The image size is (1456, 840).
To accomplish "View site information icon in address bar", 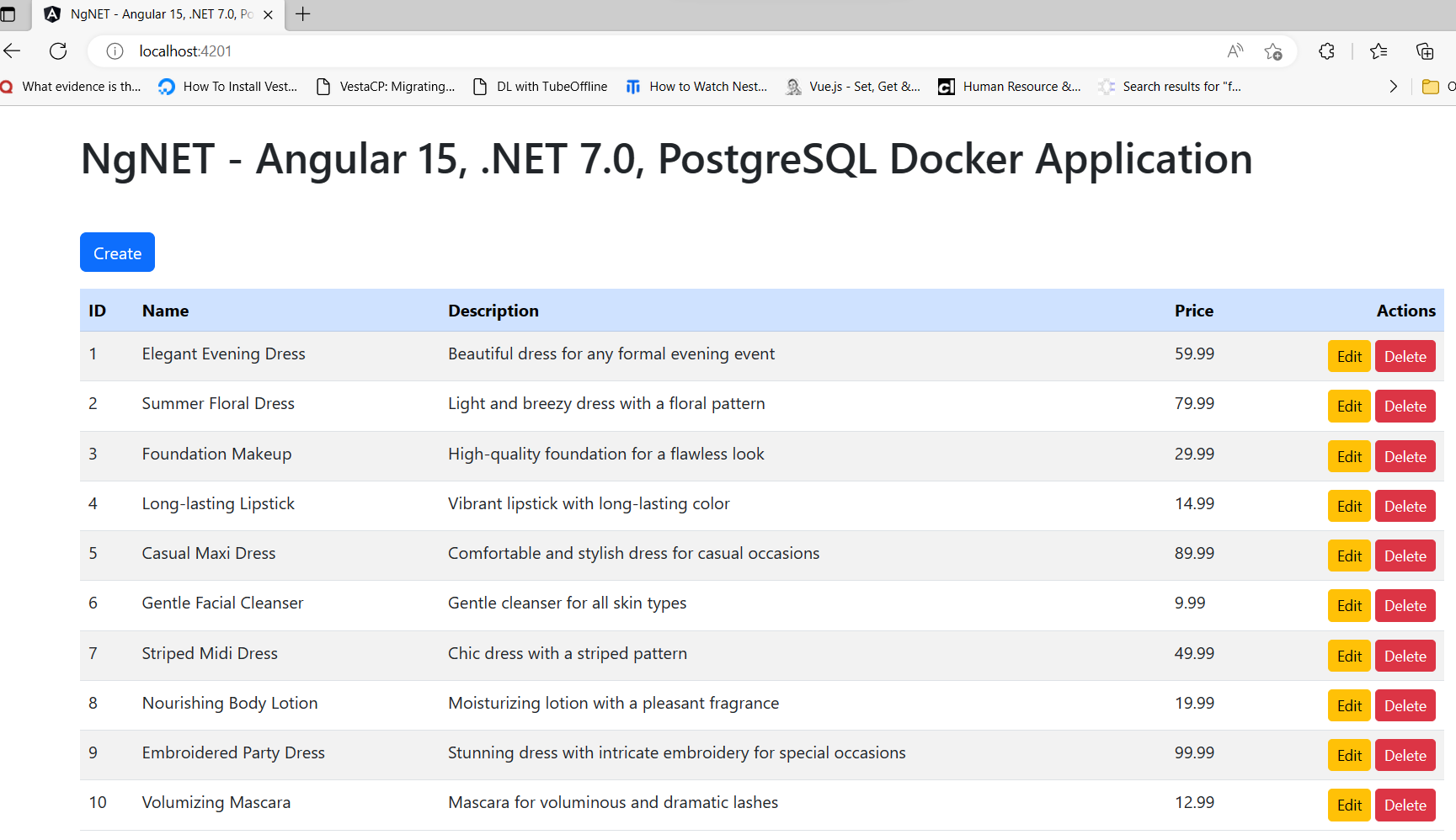I will [115, 51].
